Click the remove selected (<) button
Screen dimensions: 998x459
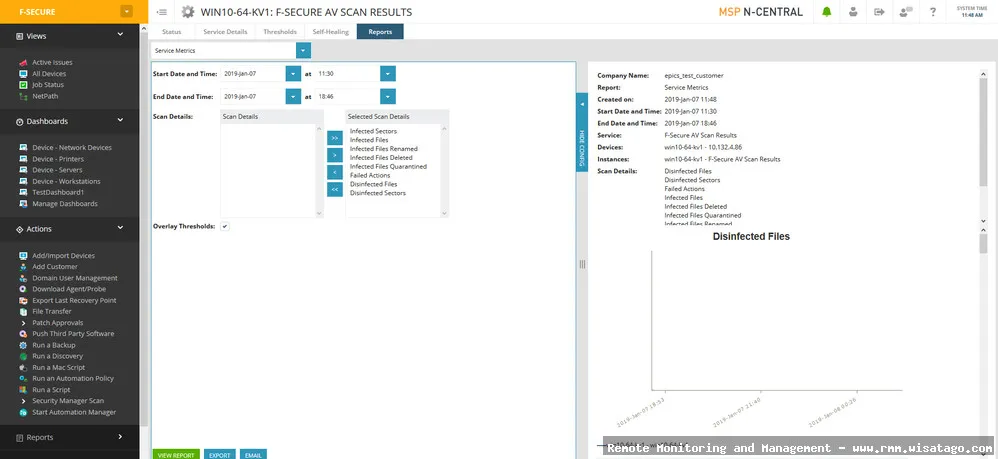point(335,172)
